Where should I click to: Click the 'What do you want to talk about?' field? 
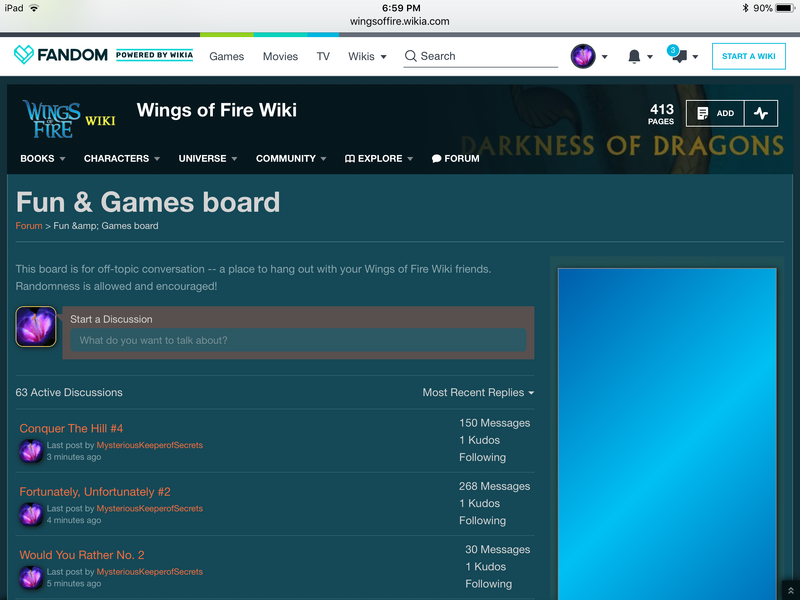tap(298, 341)
